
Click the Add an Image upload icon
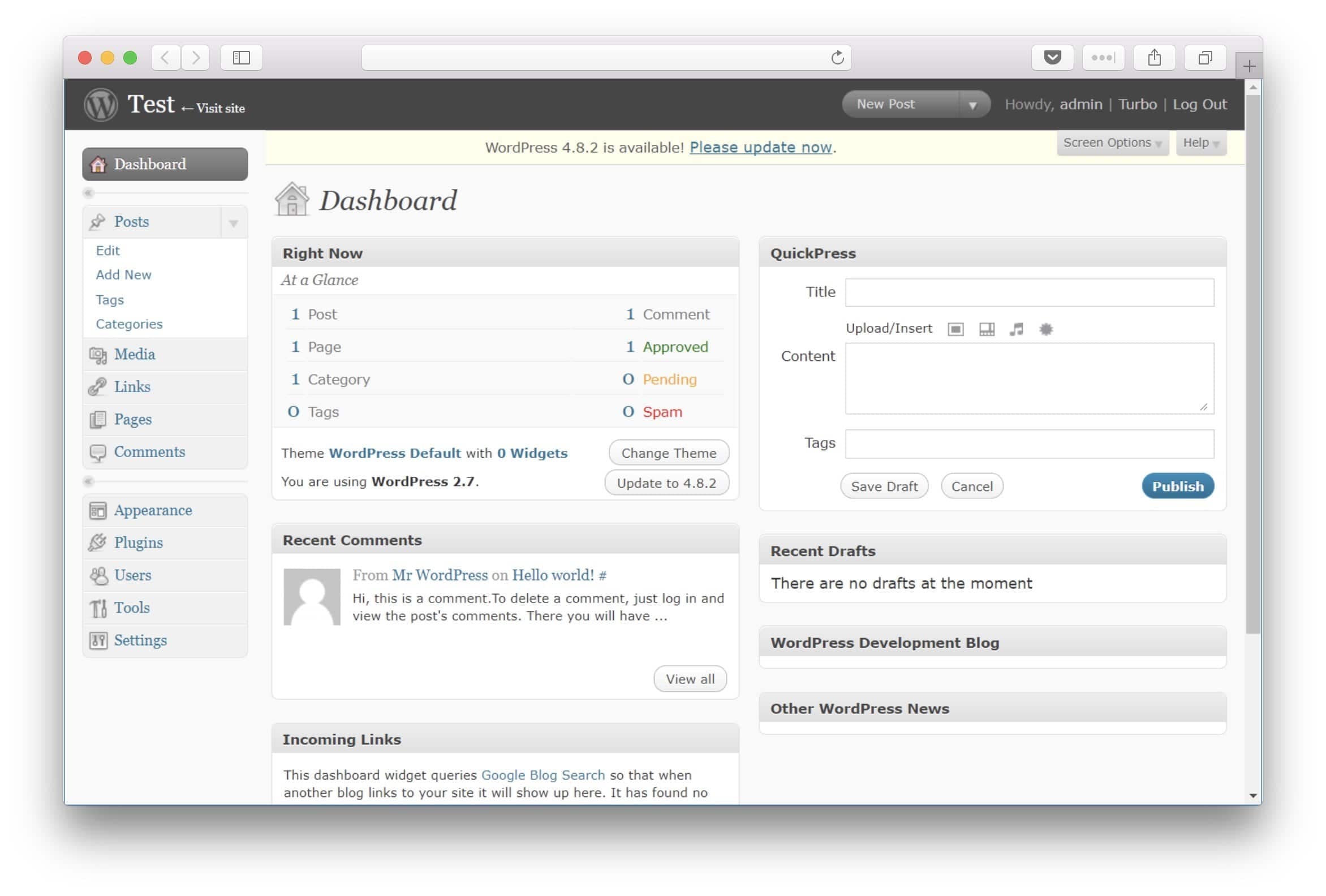(x=955, y=329)
